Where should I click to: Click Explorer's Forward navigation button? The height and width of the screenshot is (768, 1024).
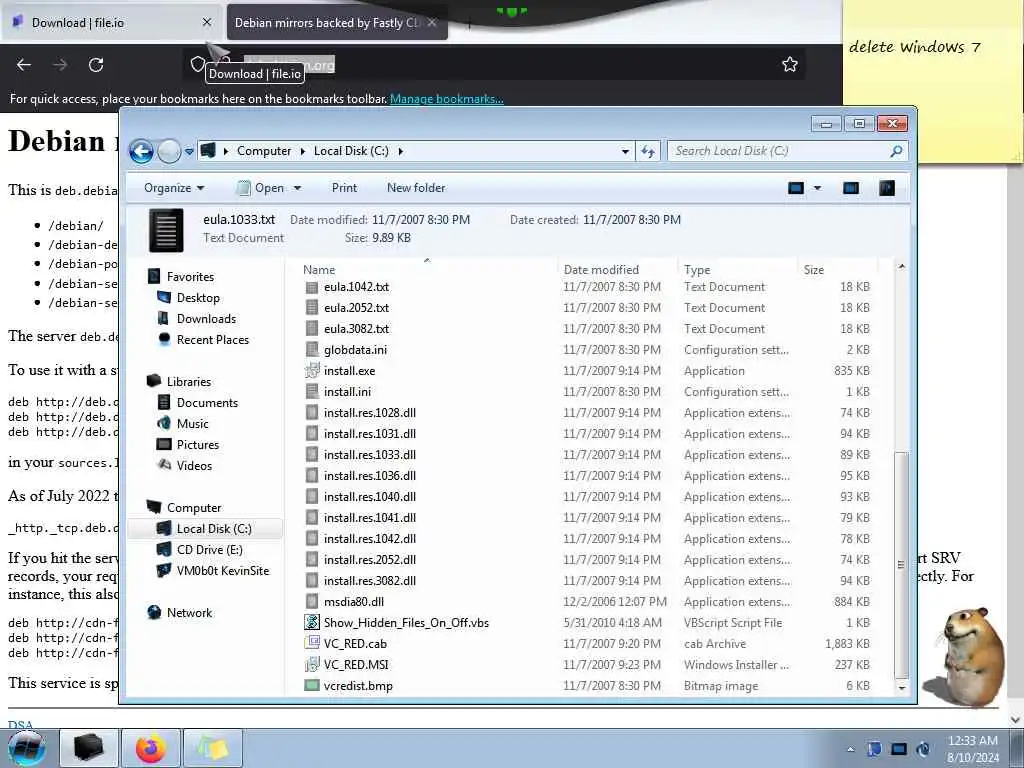click(x=169, y=152)
